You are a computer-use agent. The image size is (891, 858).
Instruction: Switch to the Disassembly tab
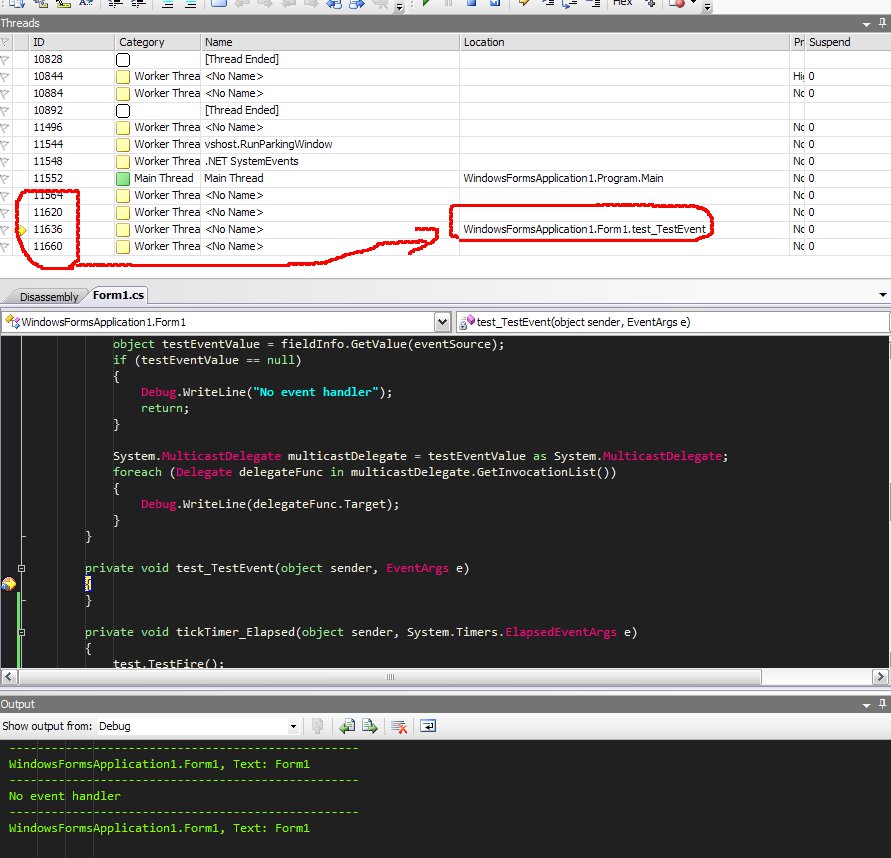click(x=48, y=296)
